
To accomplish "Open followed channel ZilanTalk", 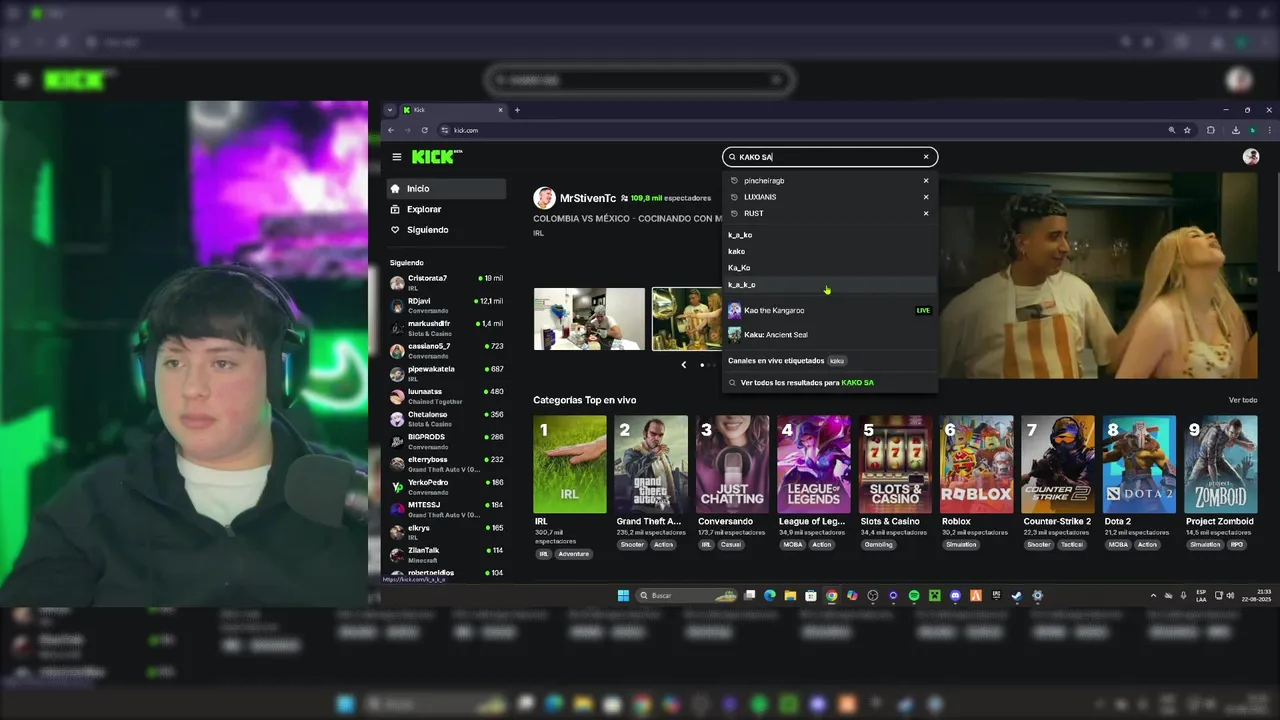I will [446, 554].
